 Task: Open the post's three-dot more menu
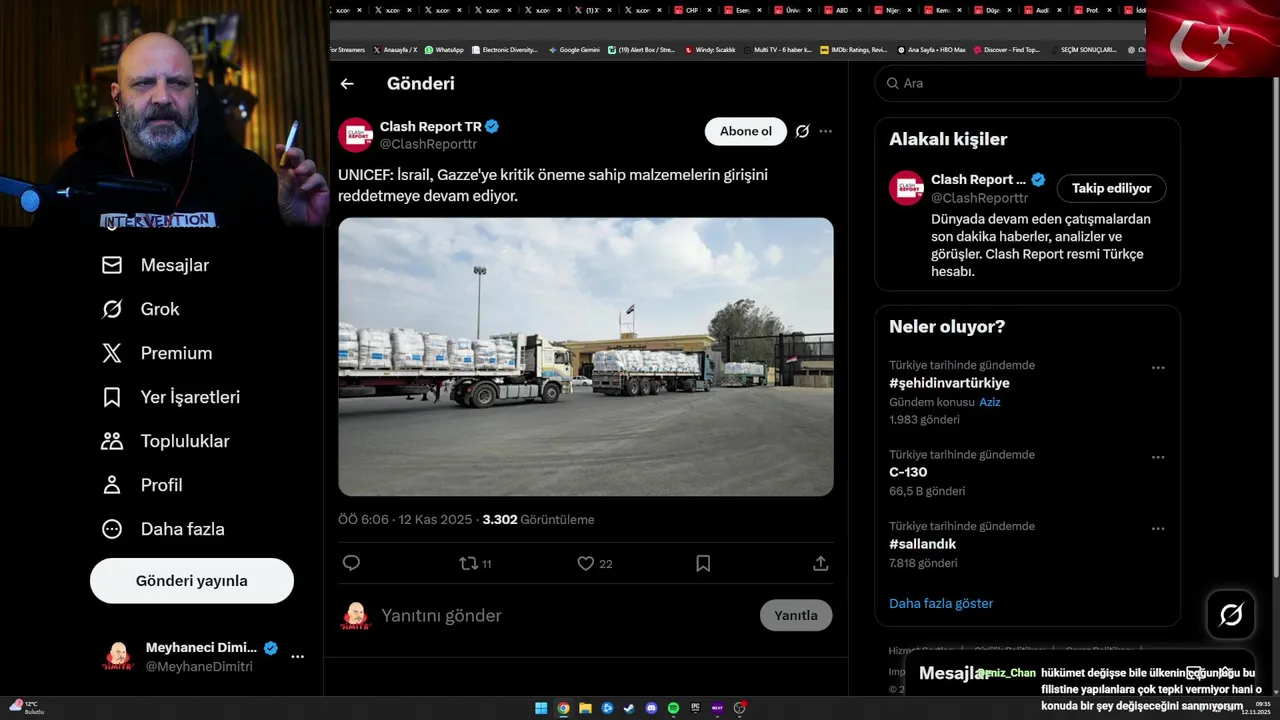[x=825, y=131]
